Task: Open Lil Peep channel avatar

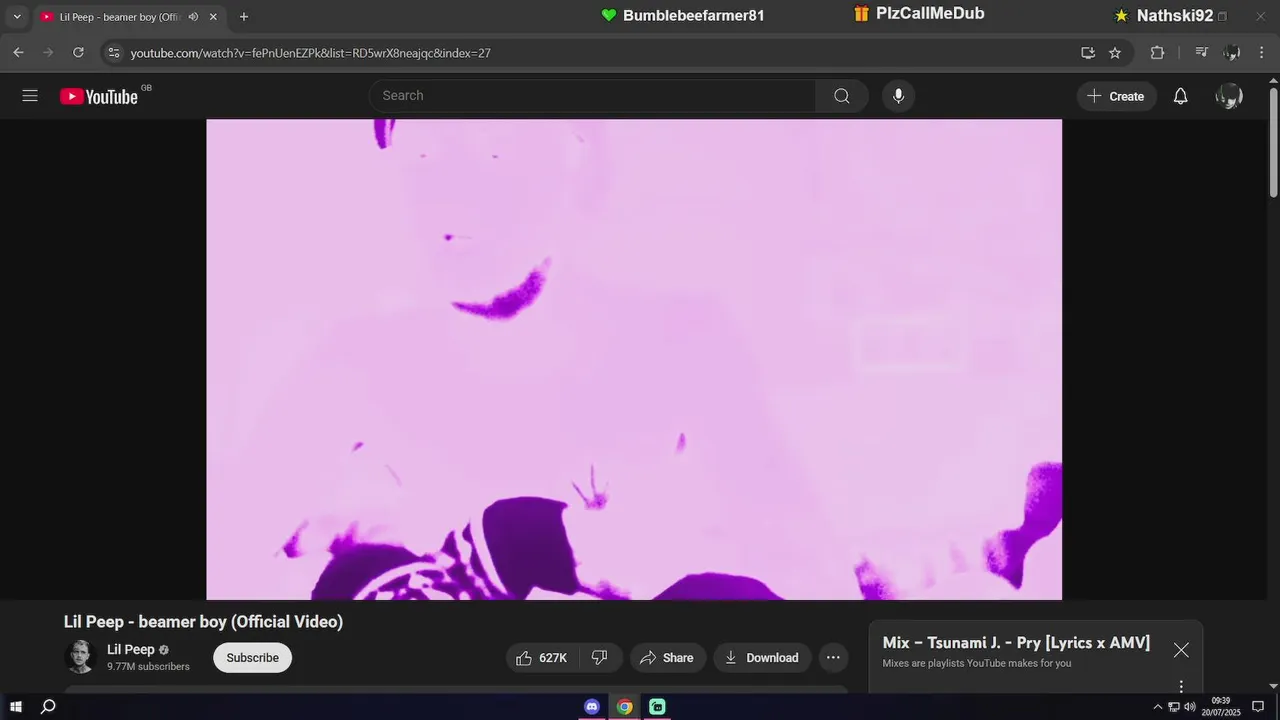Action: tap(80, 657)
